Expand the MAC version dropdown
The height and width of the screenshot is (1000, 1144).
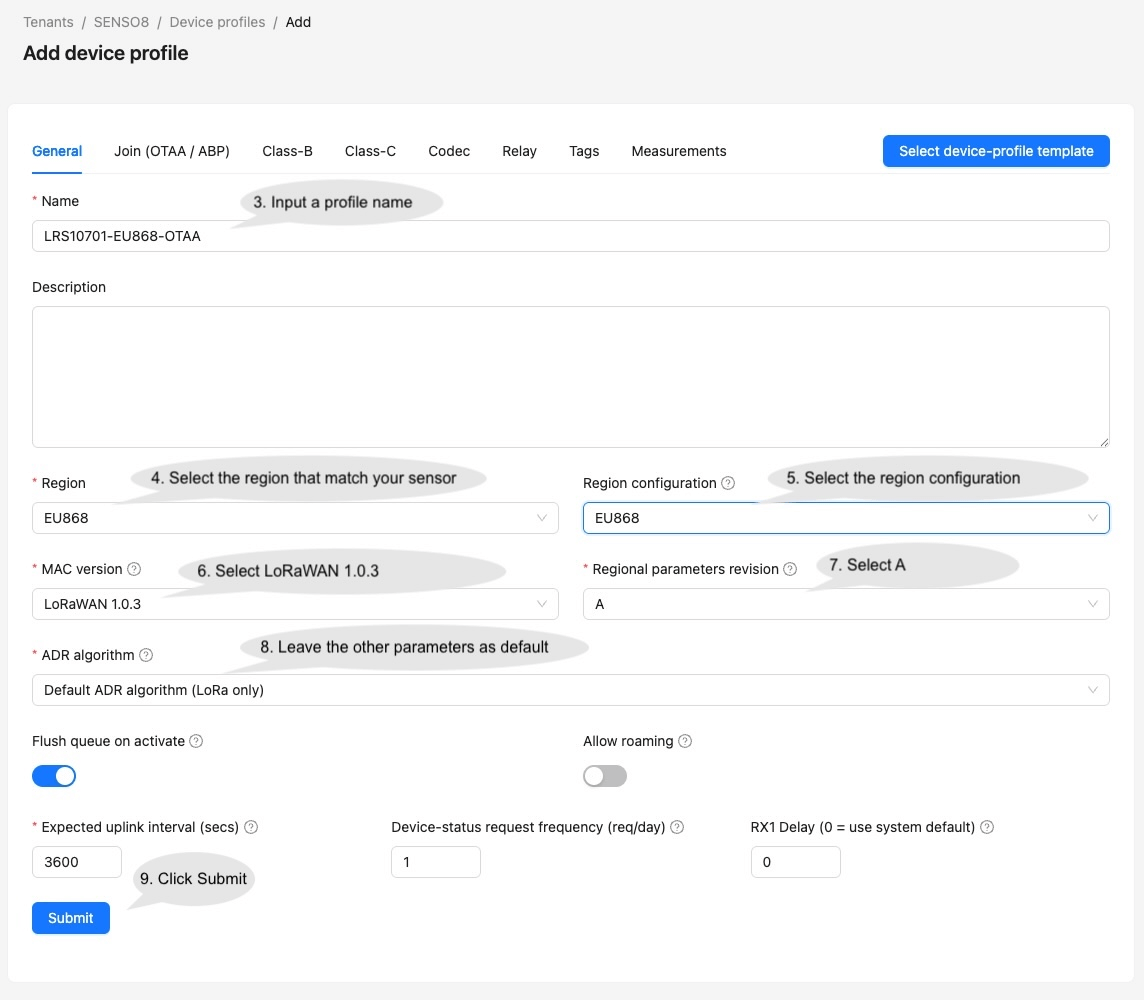tap(295, 604)
